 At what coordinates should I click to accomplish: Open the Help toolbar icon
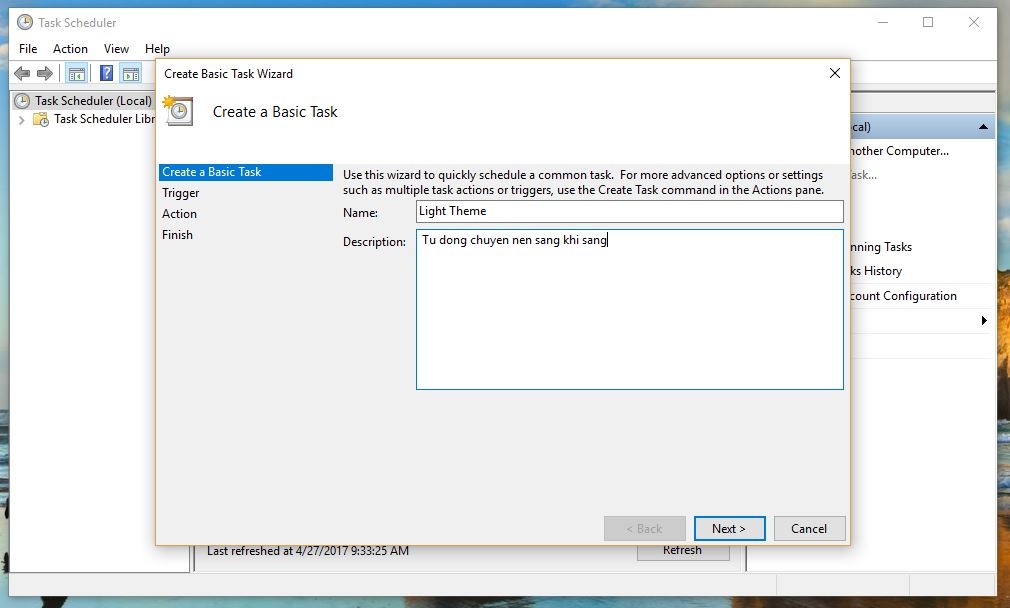(x=106, y=73)
